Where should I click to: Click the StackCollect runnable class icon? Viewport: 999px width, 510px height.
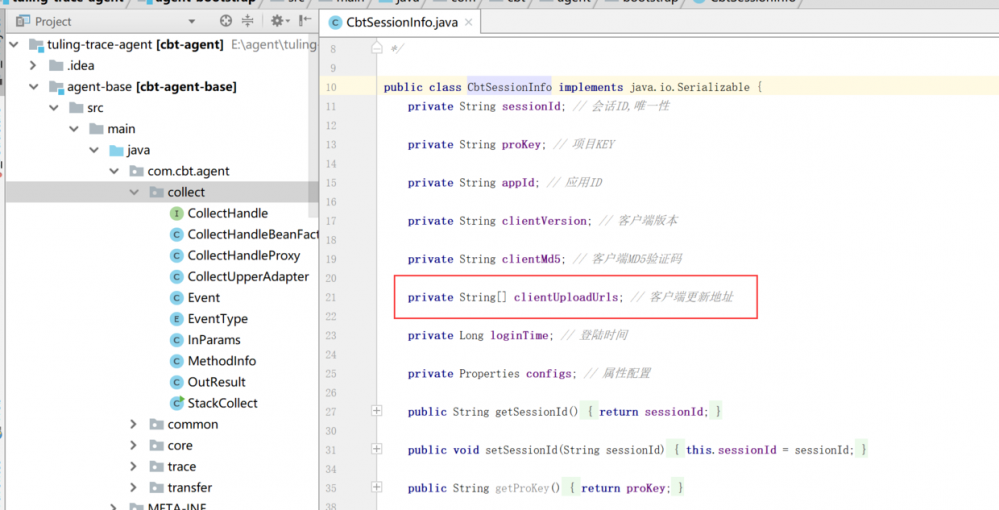click(x=176, y=402)
